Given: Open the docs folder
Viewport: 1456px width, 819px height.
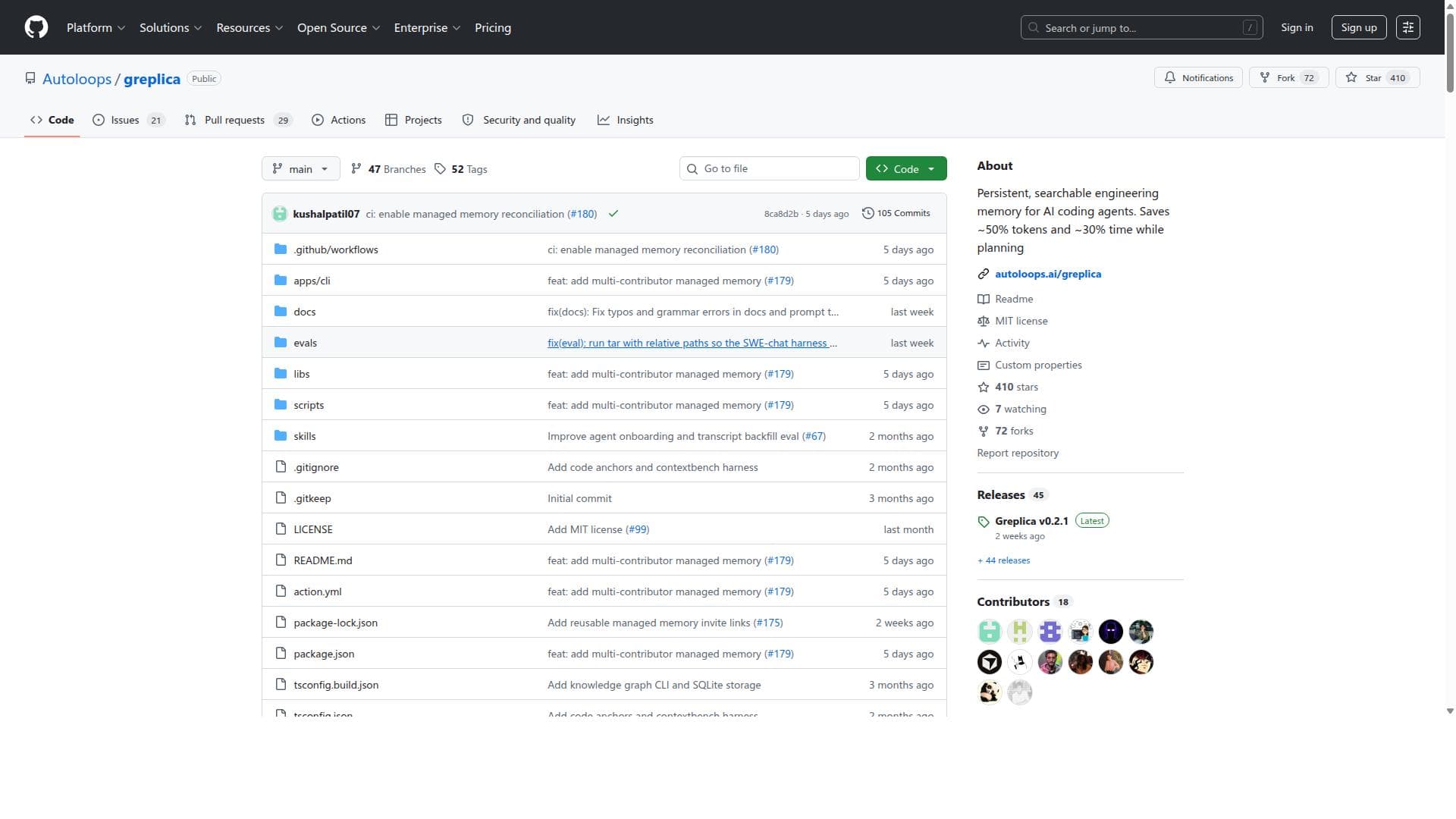Looking at the screenshot, I should (305, 312).
